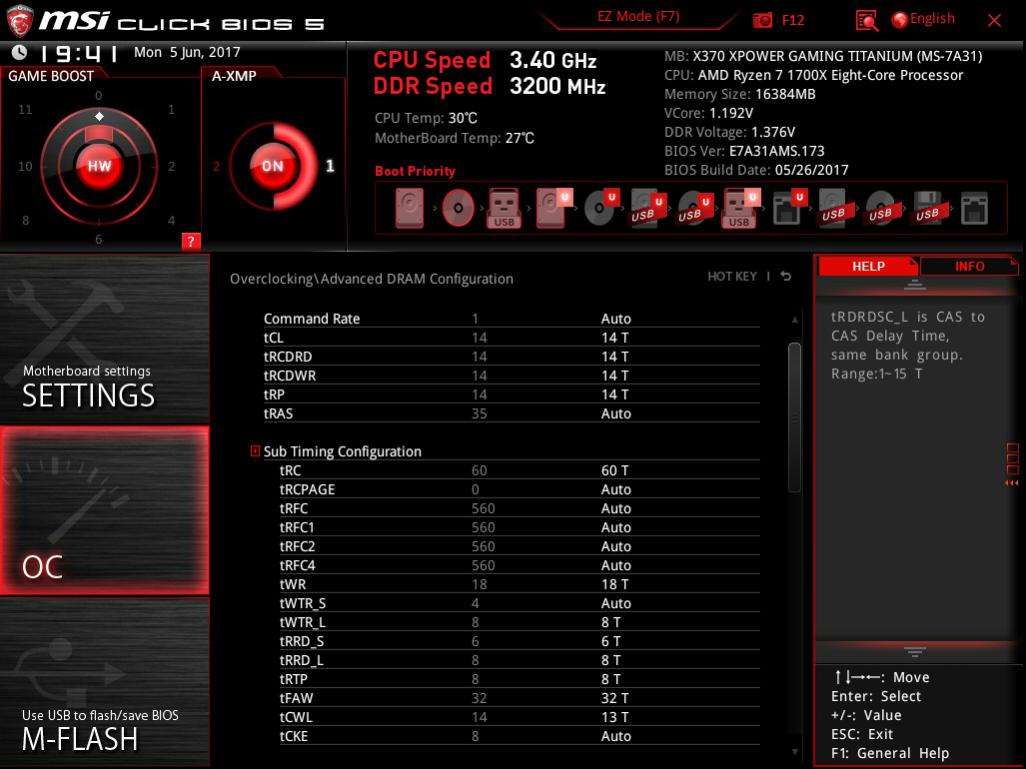This screenshot has width=1026, height=769.
Task: Edit the tCL 14 T value field
Action: 615,338
